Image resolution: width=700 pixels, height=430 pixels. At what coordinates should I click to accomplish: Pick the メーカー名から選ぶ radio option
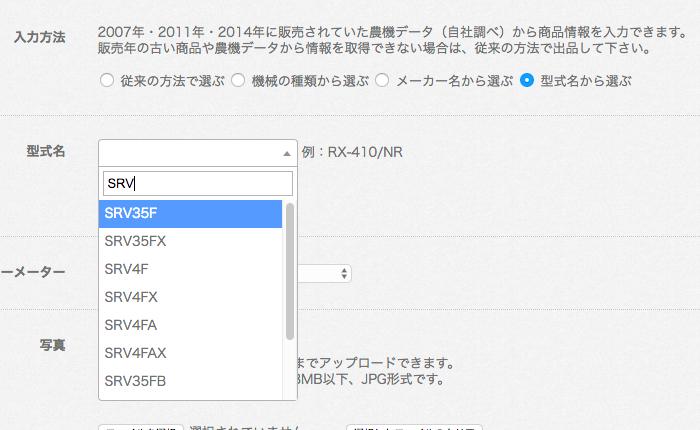point(382,80)
